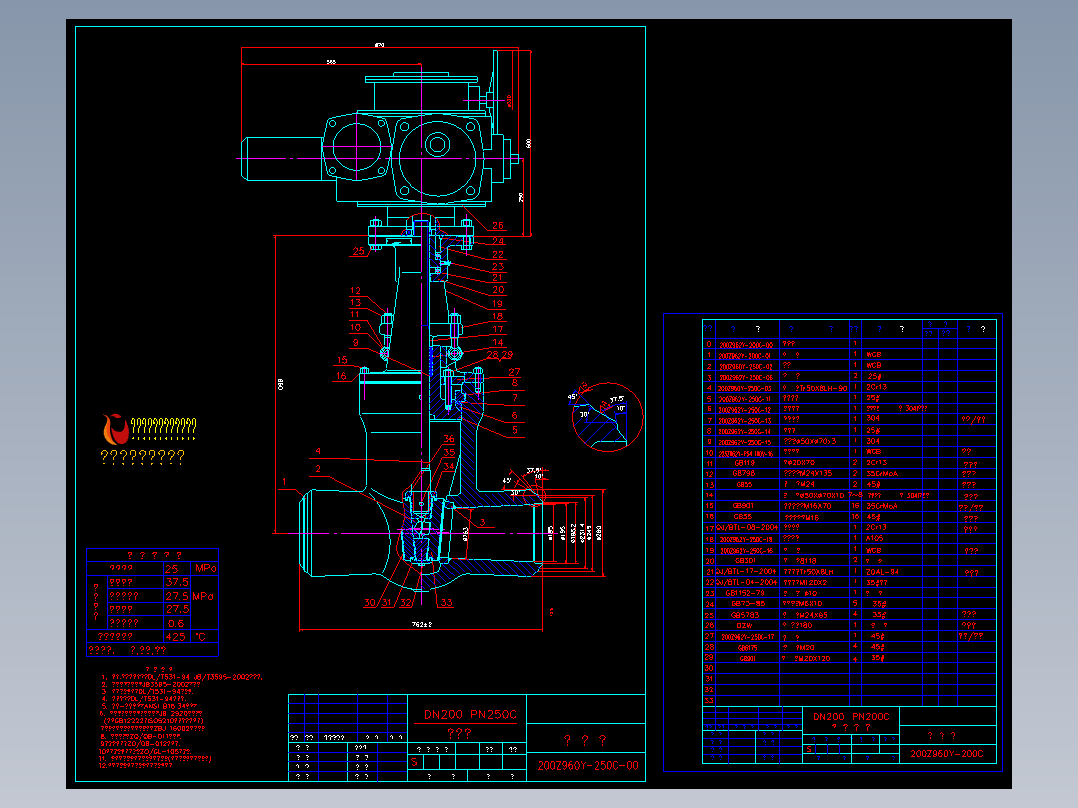
Task: Select 200Z960Y-250C-17 code in row 27
Action: click(748, 637)
